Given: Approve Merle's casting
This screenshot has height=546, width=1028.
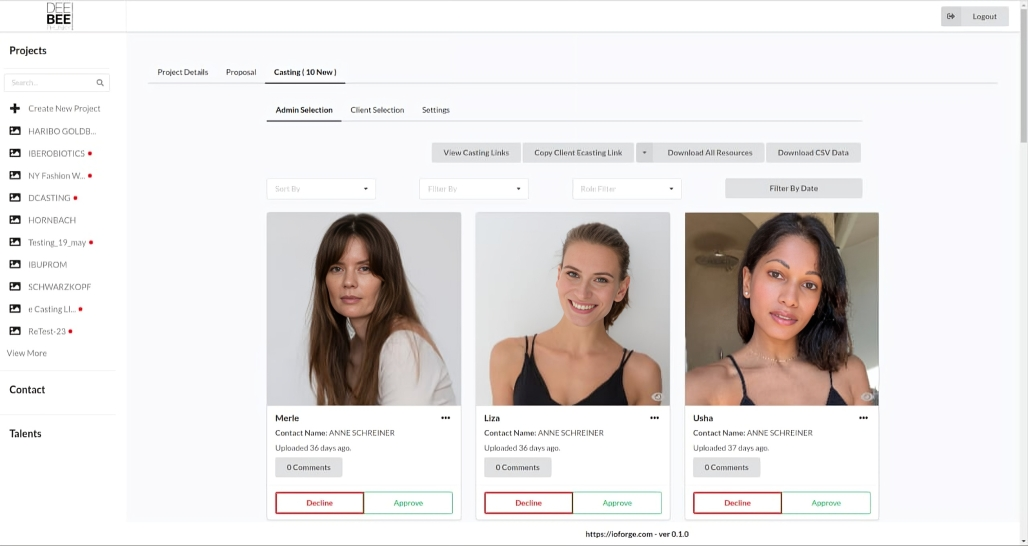Looking at the screenshot, I should tap(408, 503).
